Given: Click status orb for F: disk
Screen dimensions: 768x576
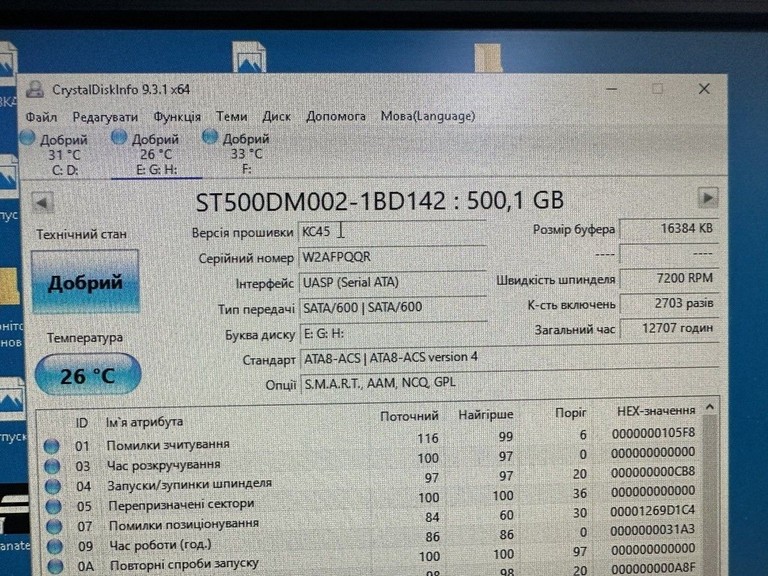Looking at the screenshot, I should [210, 137].
